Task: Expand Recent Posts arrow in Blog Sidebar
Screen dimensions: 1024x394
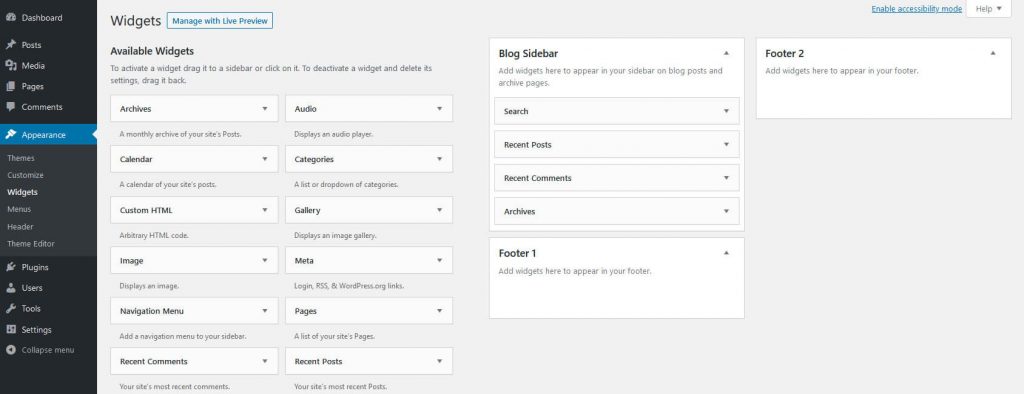Action: 726,144
